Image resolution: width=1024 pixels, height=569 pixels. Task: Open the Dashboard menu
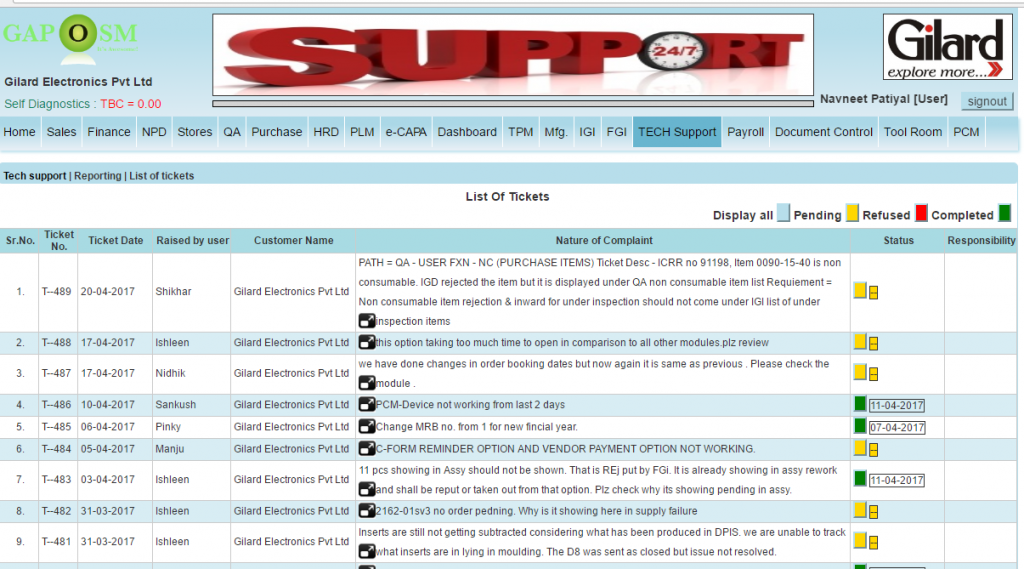coord(467,132)
